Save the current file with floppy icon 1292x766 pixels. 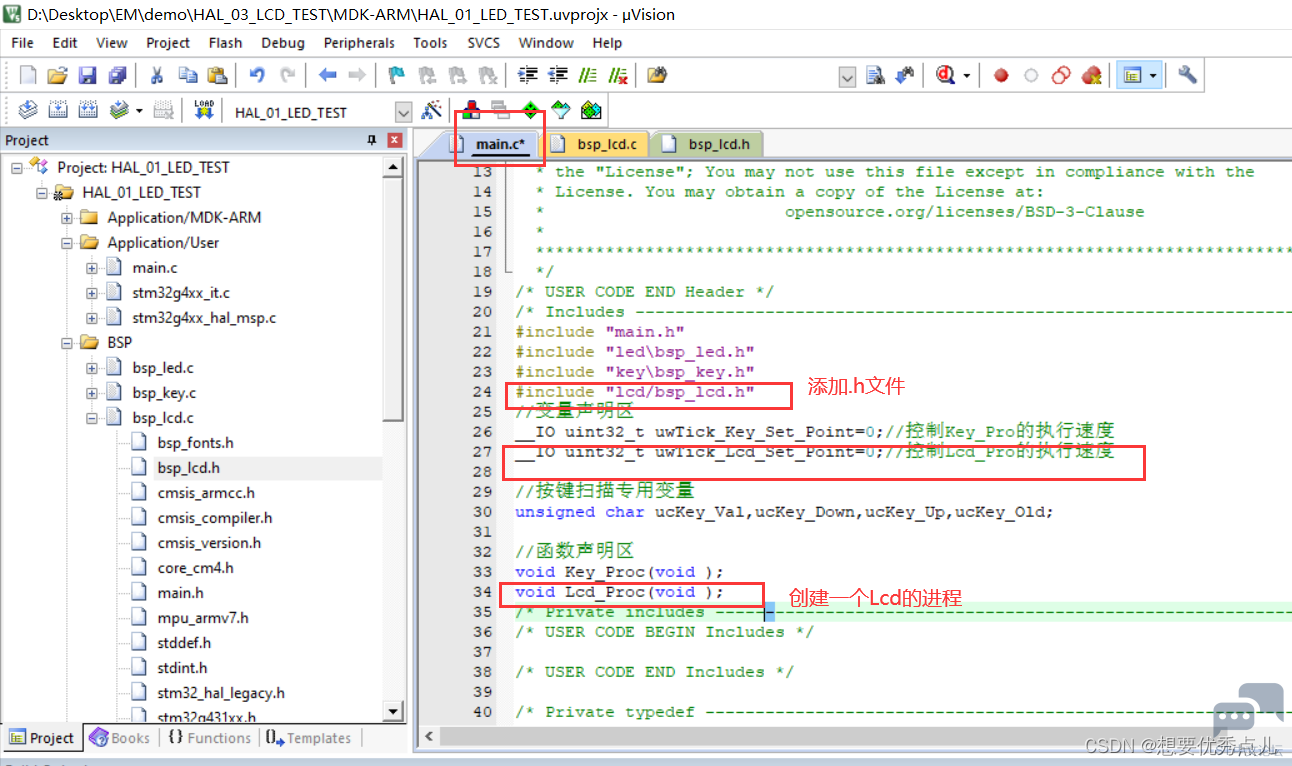click(87, 75)
